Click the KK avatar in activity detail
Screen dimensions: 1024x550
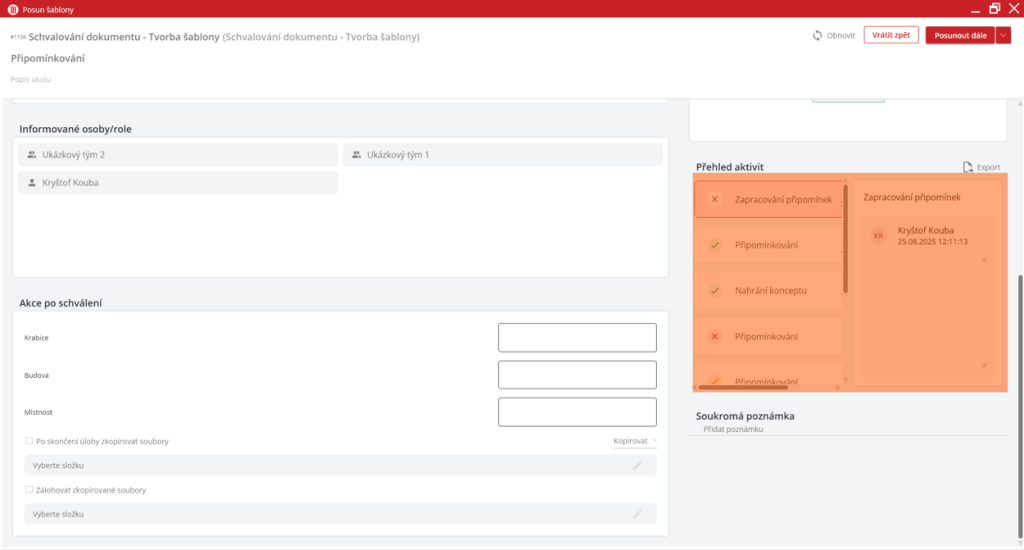[878, 236]
